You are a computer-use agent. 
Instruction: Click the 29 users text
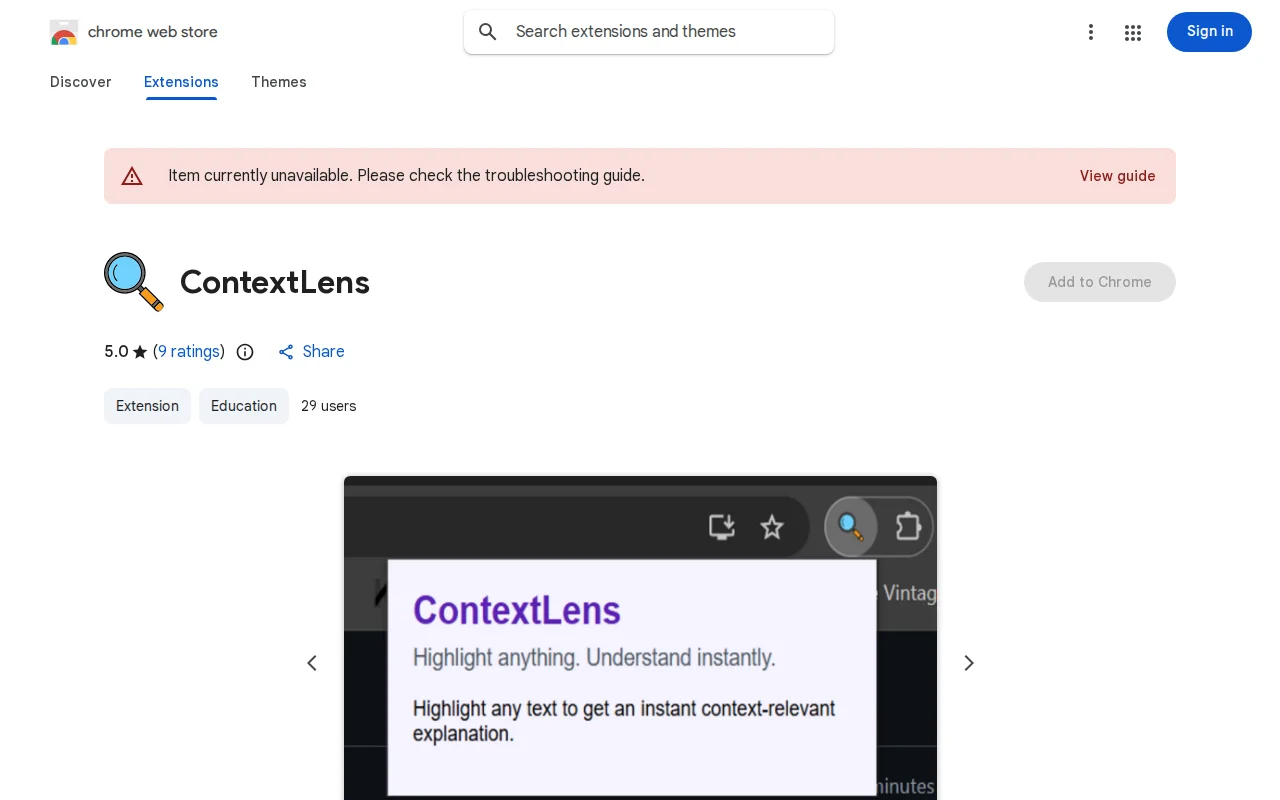pyautogui.click(x=329, y=406)
